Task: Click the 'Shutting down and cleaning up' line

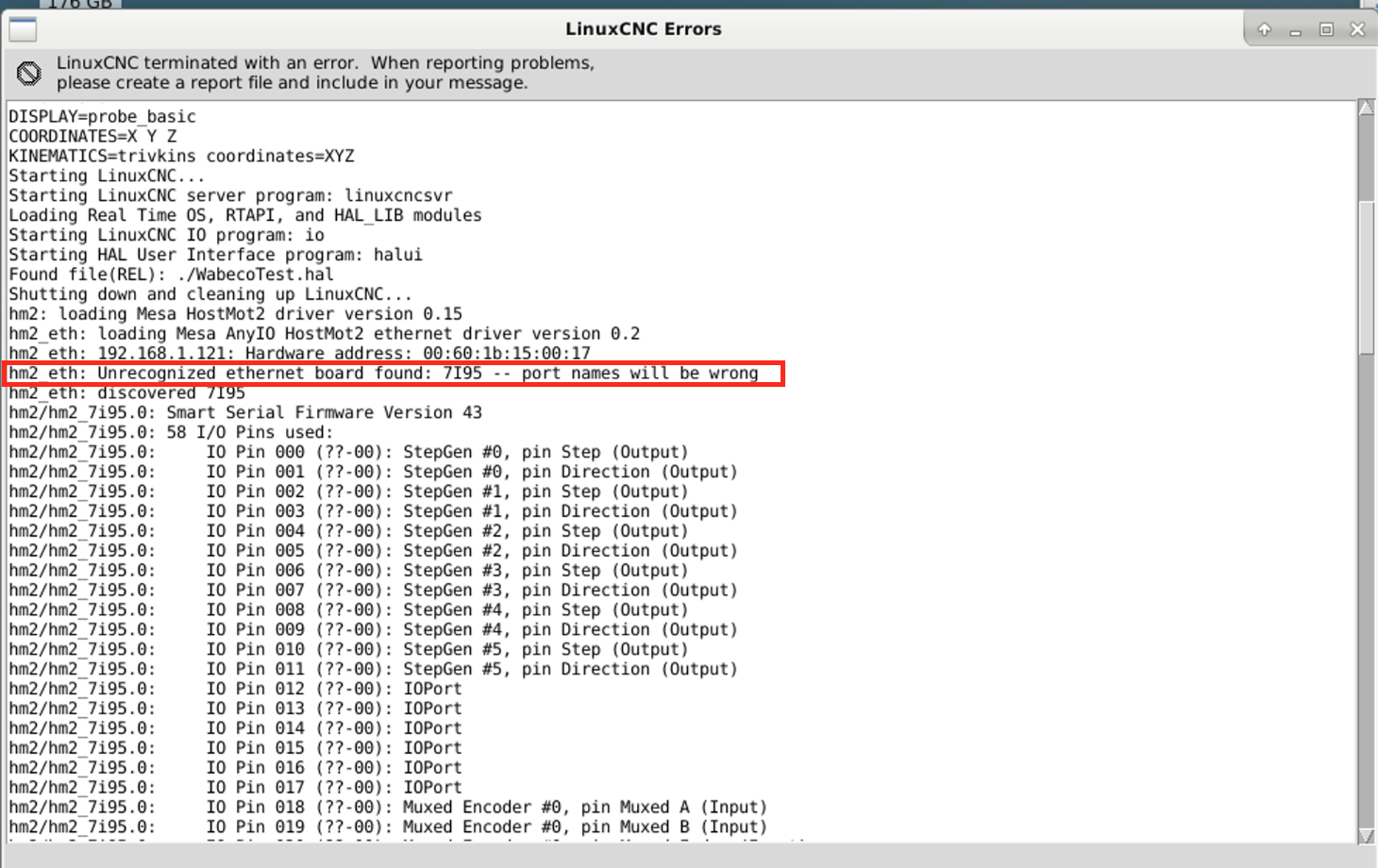Action: pyautogui.click(x=210, y=295)
